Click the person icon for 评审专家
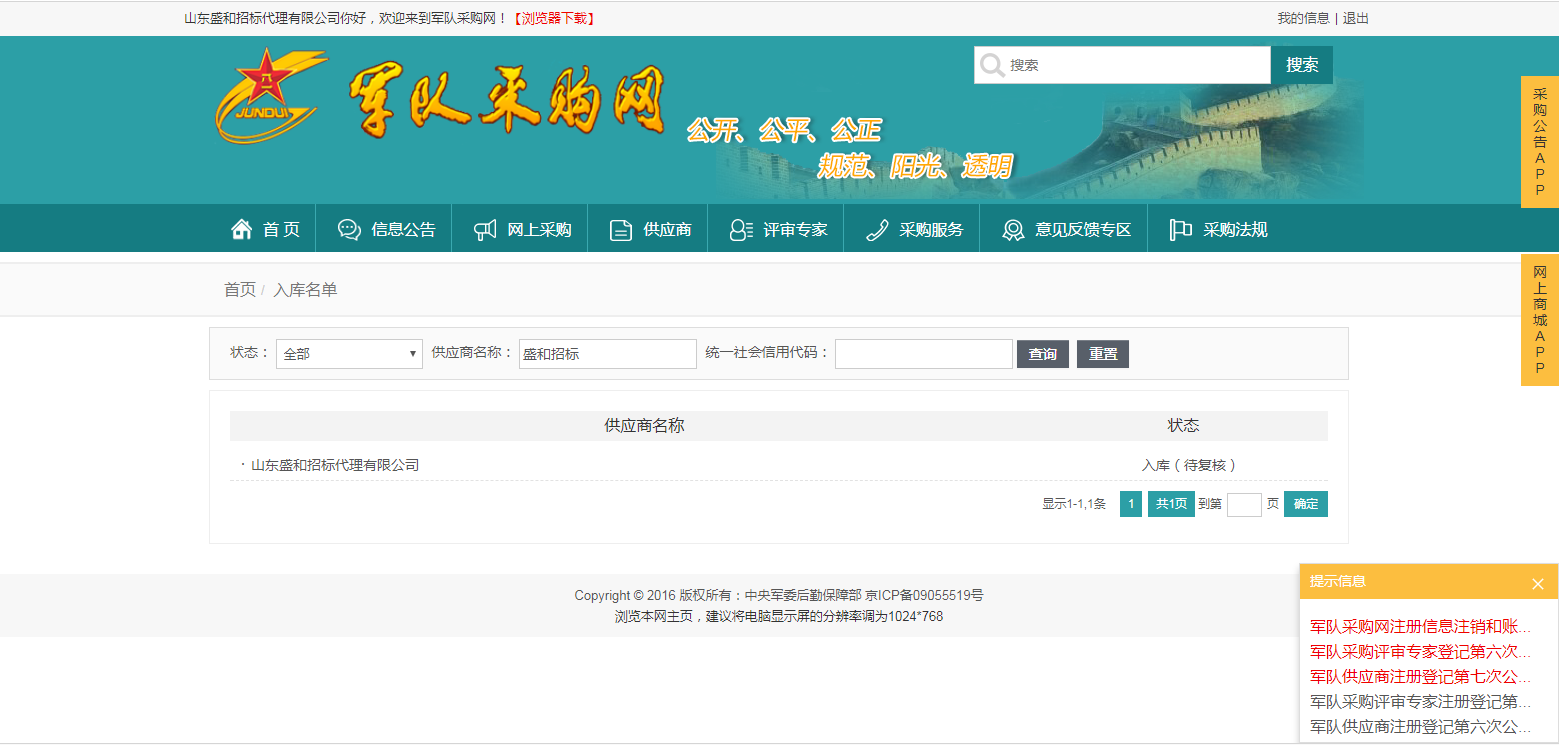 (741, 230)
